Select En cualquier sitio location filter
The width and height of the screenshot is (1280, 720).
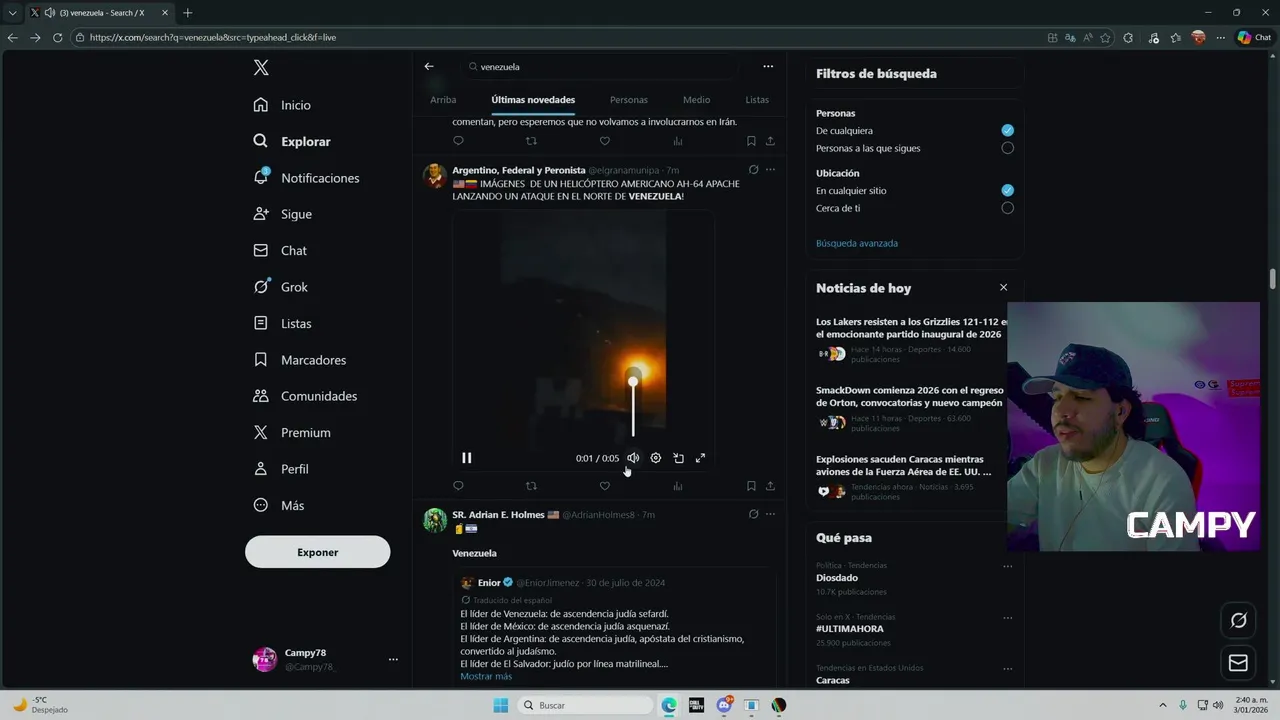[1007, 190]
